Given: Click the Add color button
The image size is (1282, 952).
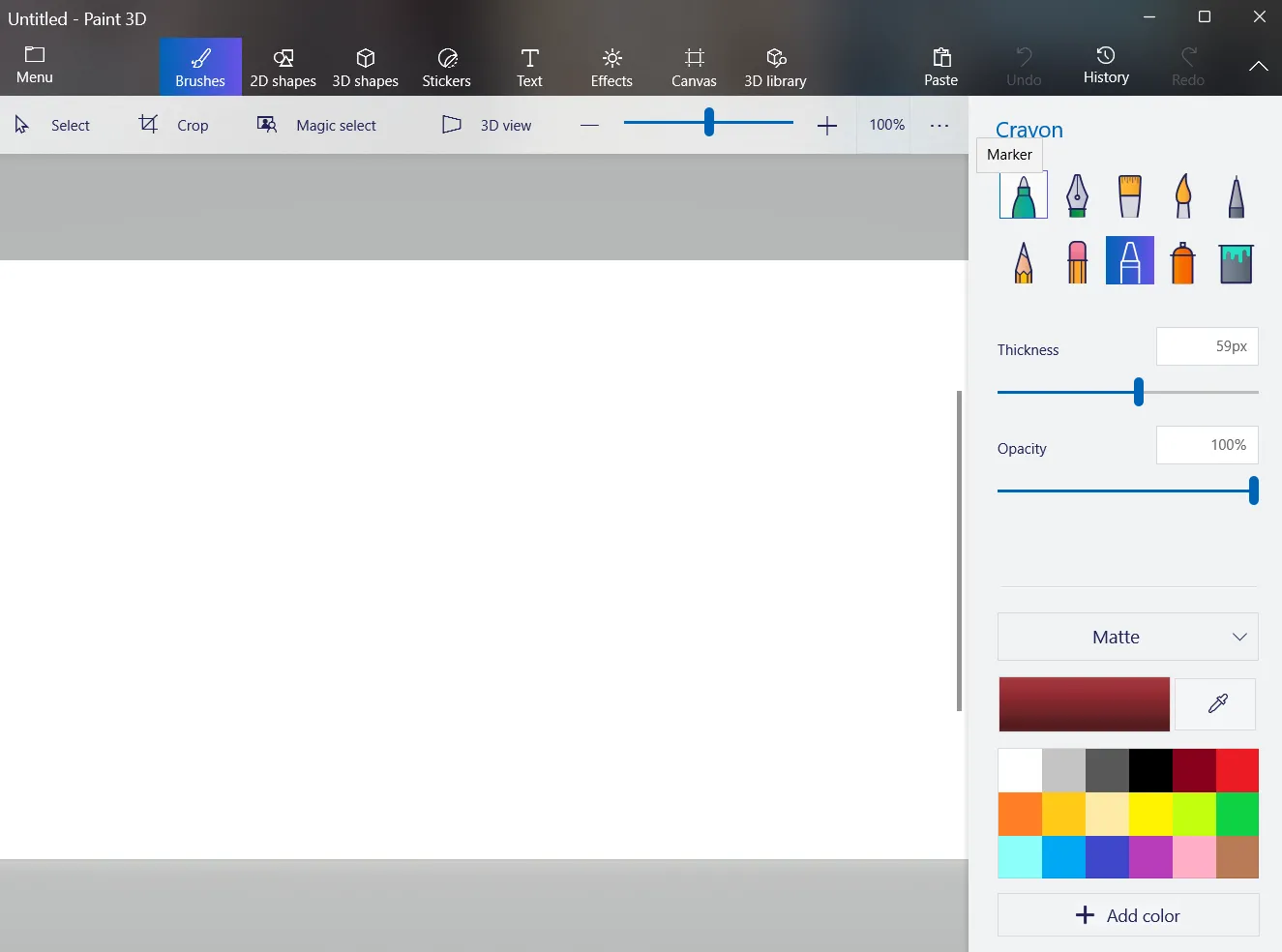Looking at the screenshot, I should [1127, 915].
